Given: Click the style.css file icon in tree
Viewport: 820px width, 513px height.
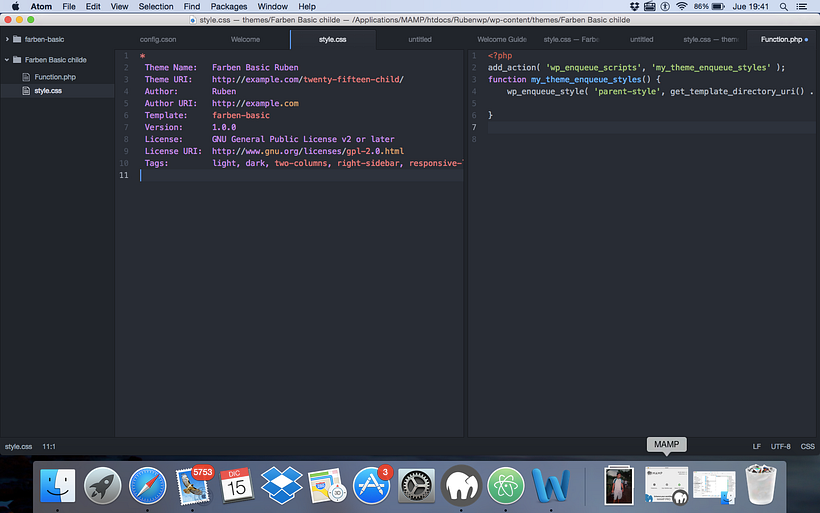Looking at the screenshot, I should coord(26,90).
